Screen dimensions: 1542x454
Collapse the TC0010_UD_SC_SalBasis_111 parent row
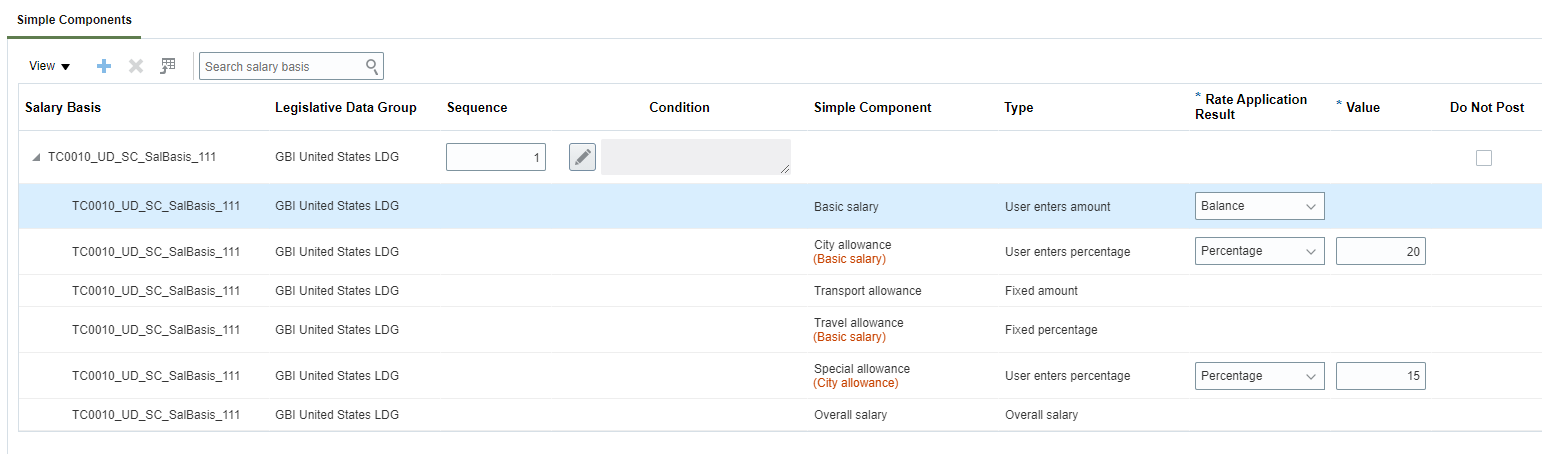36,157
